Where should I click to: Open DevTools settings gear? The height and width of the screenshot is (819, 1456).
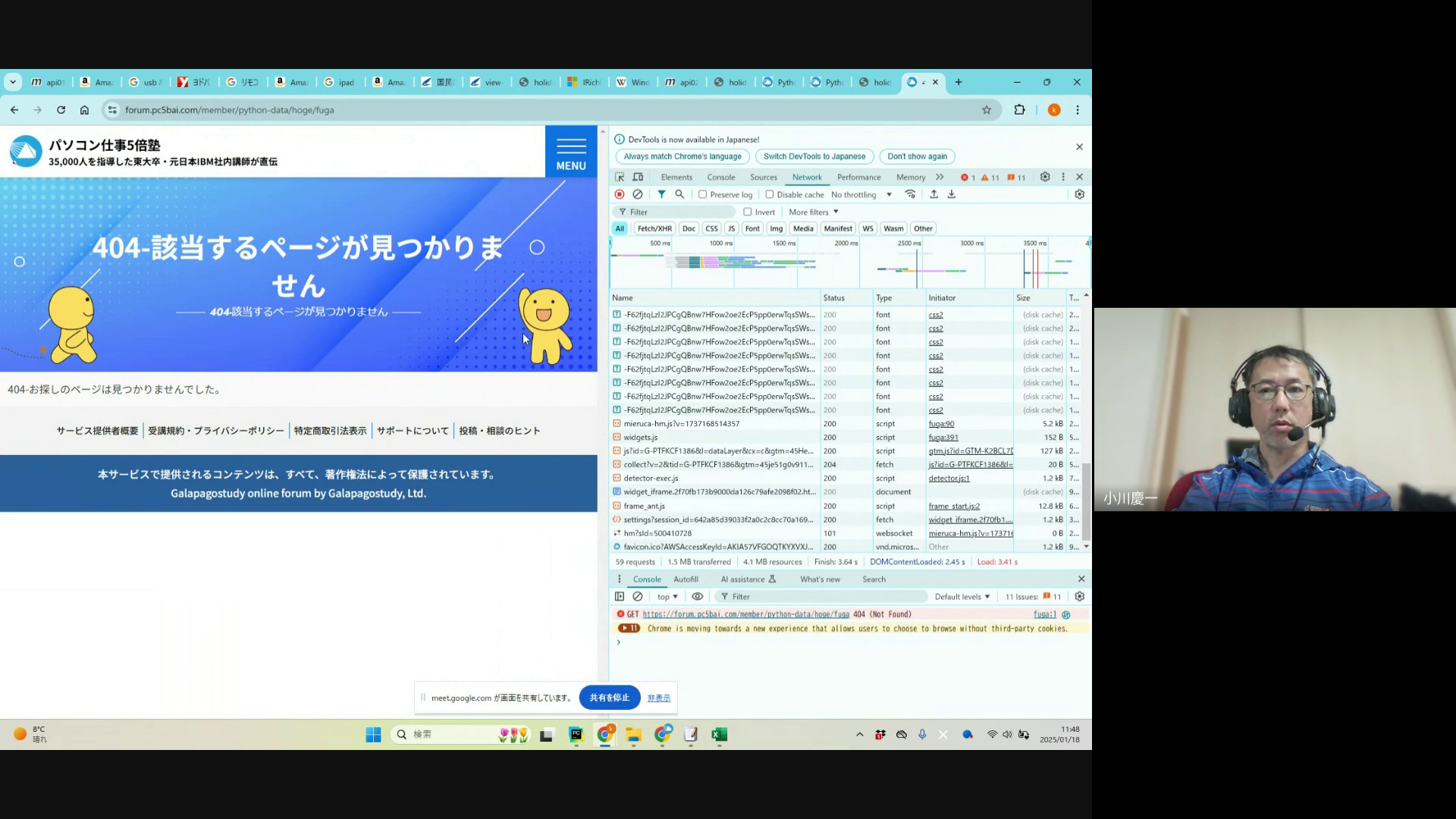click(1045, 177)
